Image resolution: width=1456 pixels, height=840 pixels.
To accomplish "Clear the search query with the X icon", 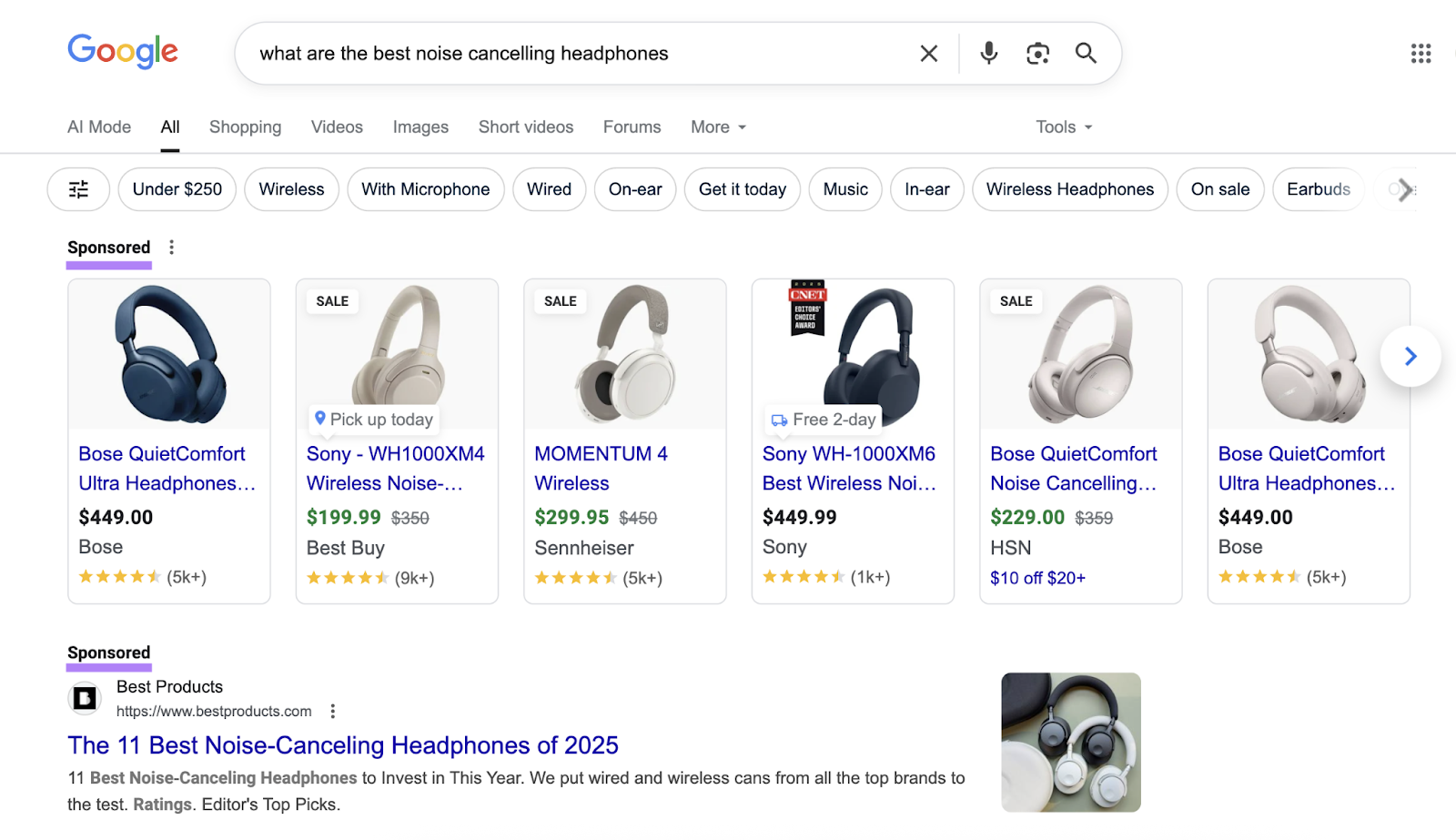I will (928, 53).
